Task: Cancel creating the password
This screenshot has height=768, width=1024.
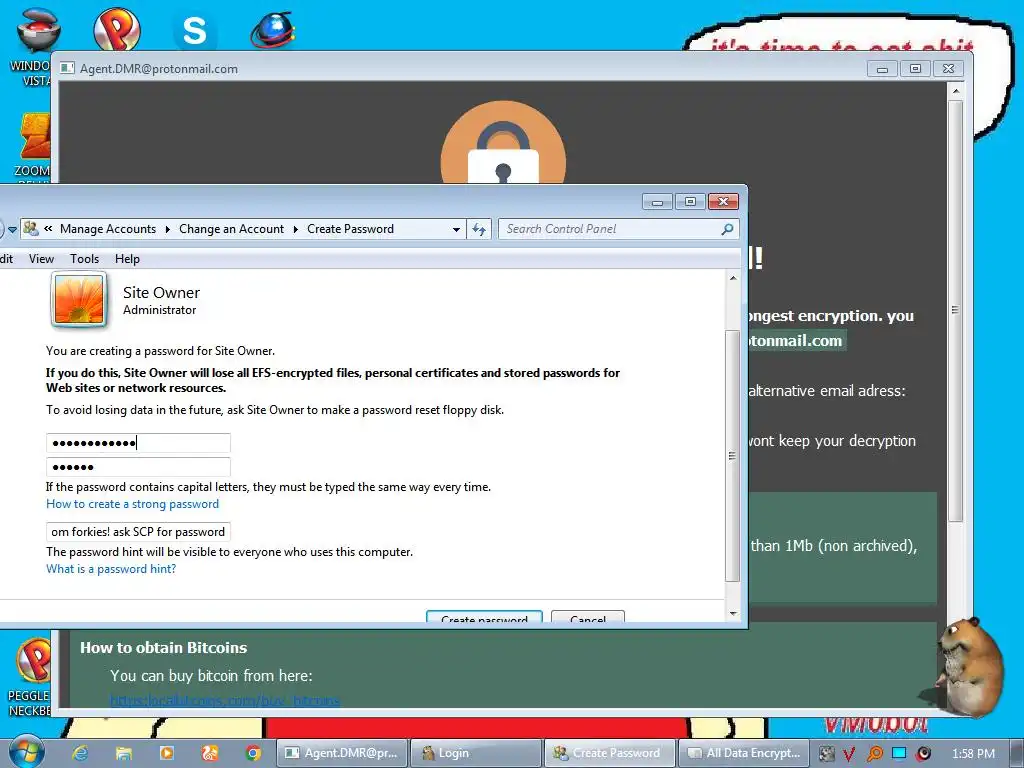Action: (588, 617)
